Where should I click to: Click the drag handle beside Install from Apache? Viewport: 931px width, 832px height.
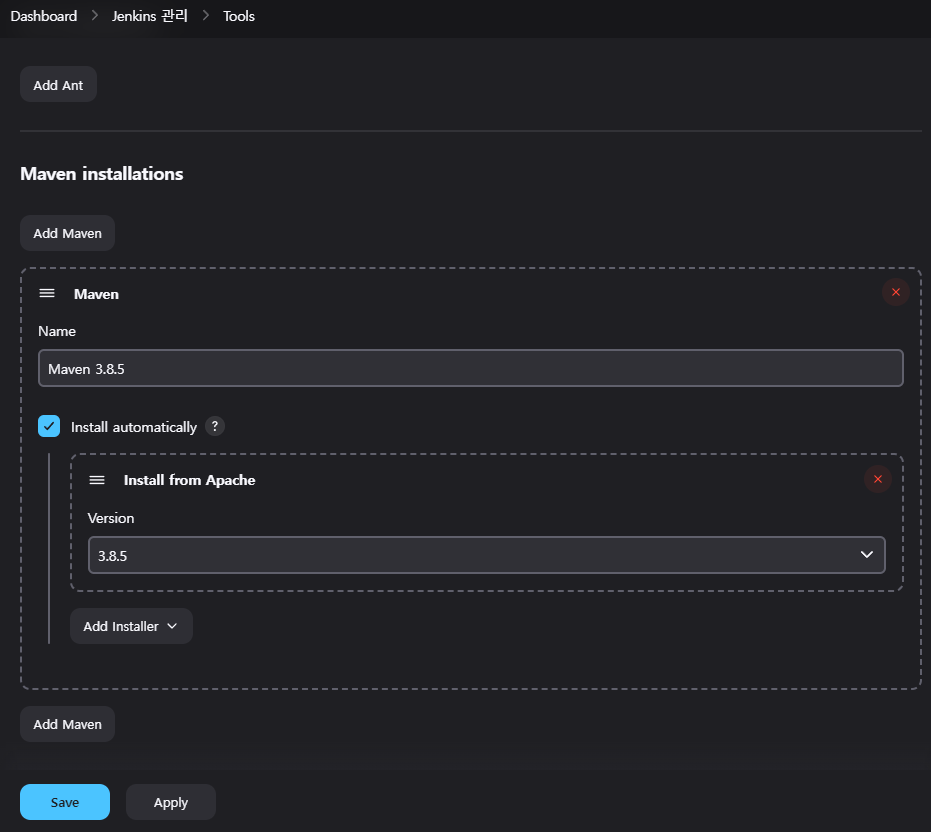tap(97, 480)
